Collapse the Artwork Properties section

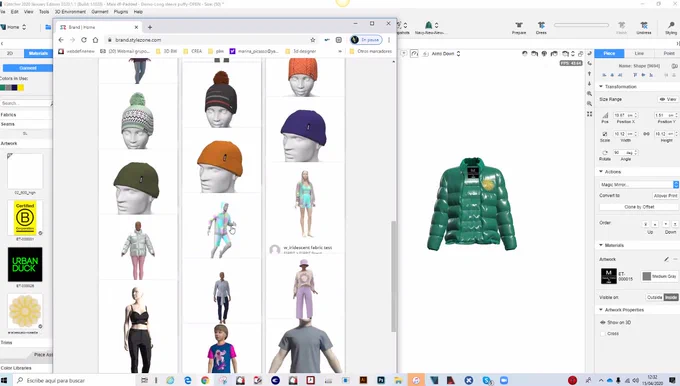point(601,310)
